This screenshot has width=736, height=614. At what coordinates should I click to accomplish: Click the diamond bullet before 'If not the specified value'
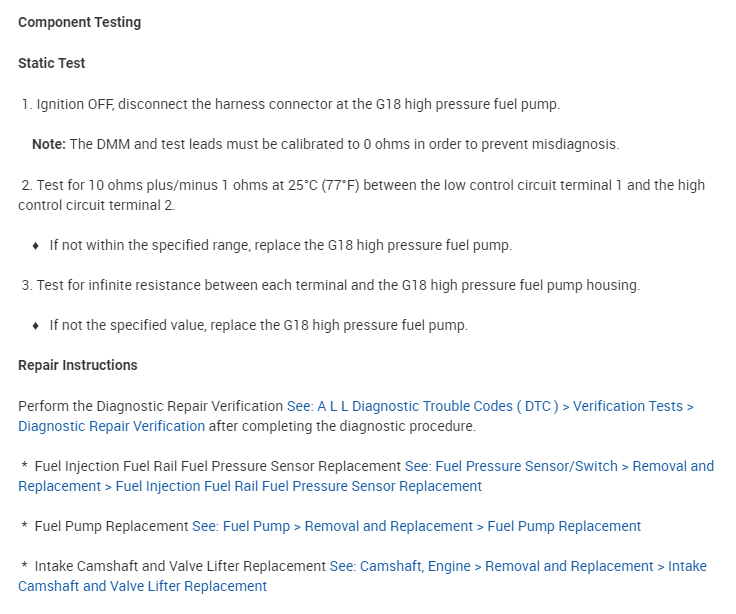coord(36,325)
